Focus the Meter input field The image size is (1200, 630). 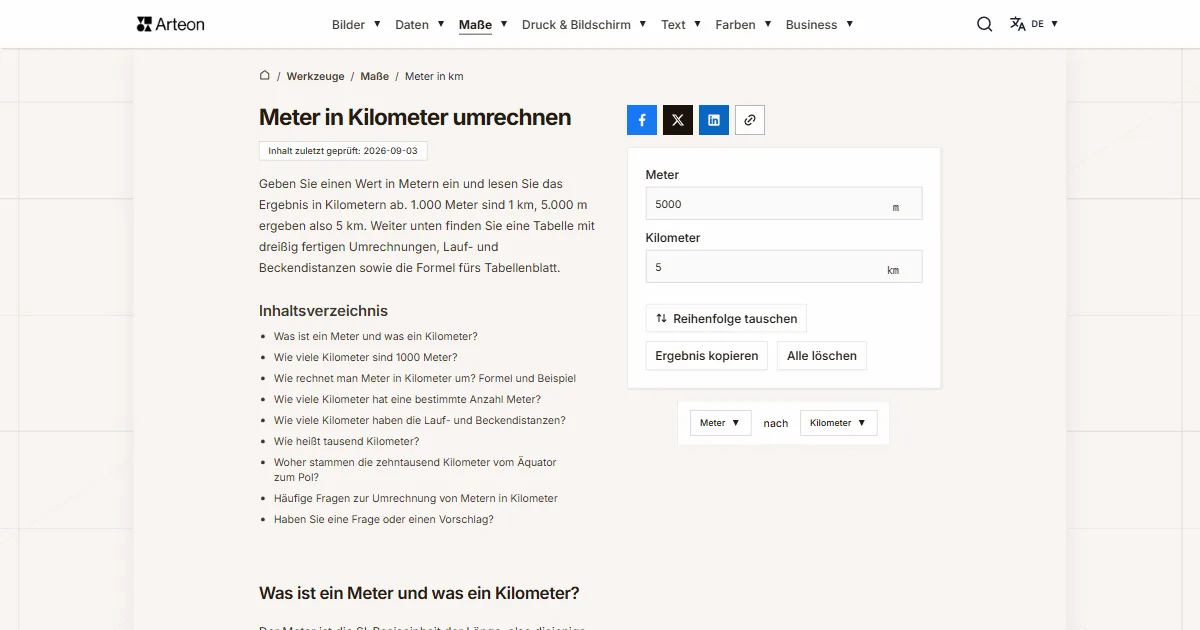click(x=784, y=204)
